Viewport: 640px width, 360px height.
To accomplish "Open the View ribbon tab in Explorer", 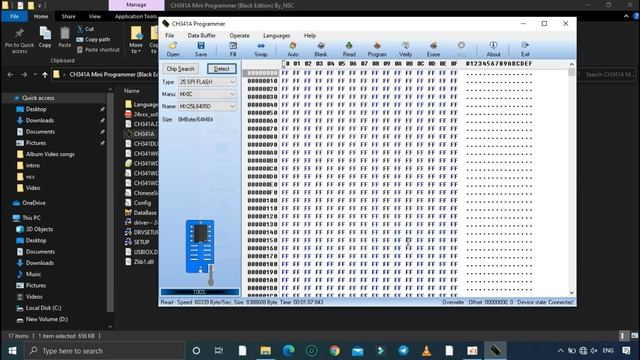I will [95, 16].
